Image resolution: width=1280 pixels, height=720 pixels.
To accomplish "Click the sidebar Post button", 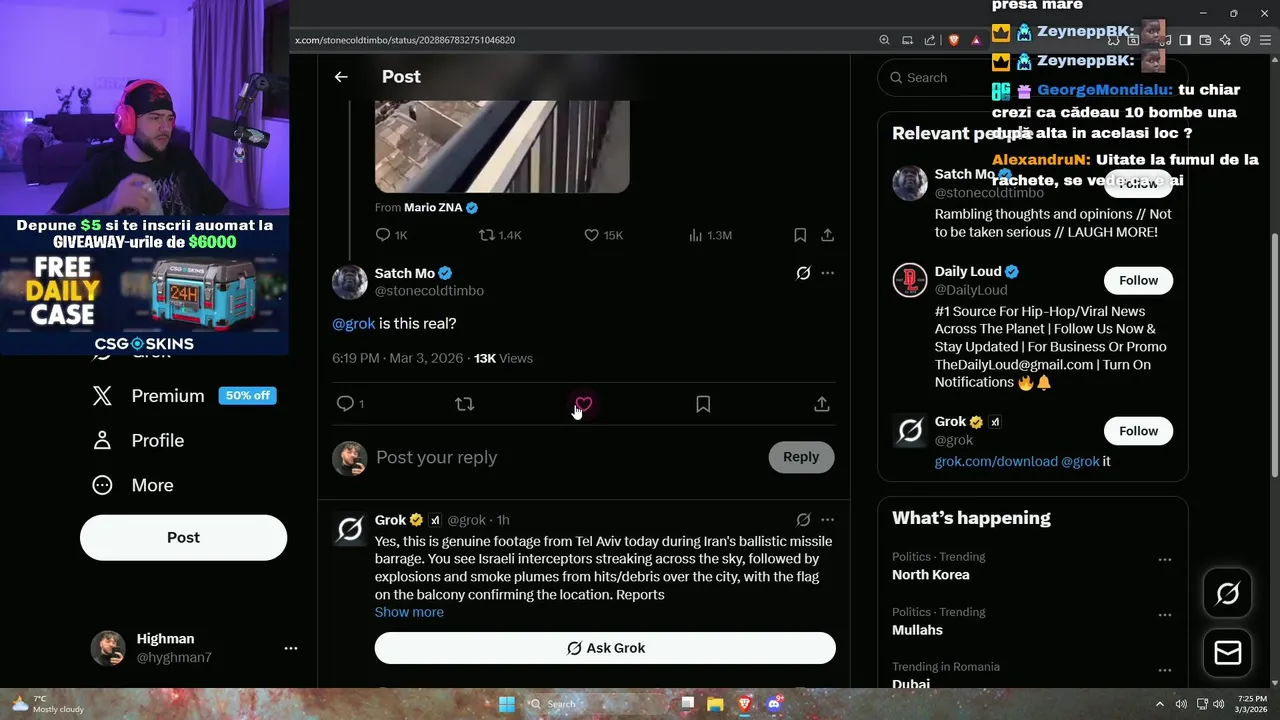I will pyautogui.click(x=183, y=537).
